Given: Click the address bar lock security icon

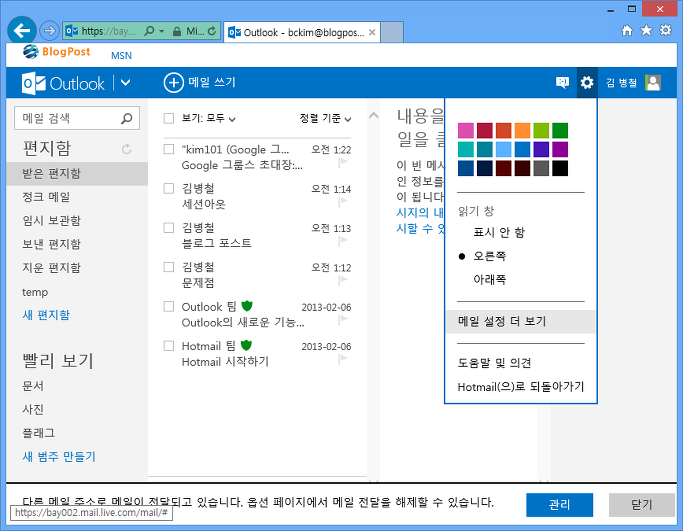Looking at the screenshot, I should (x=176, y=31).
